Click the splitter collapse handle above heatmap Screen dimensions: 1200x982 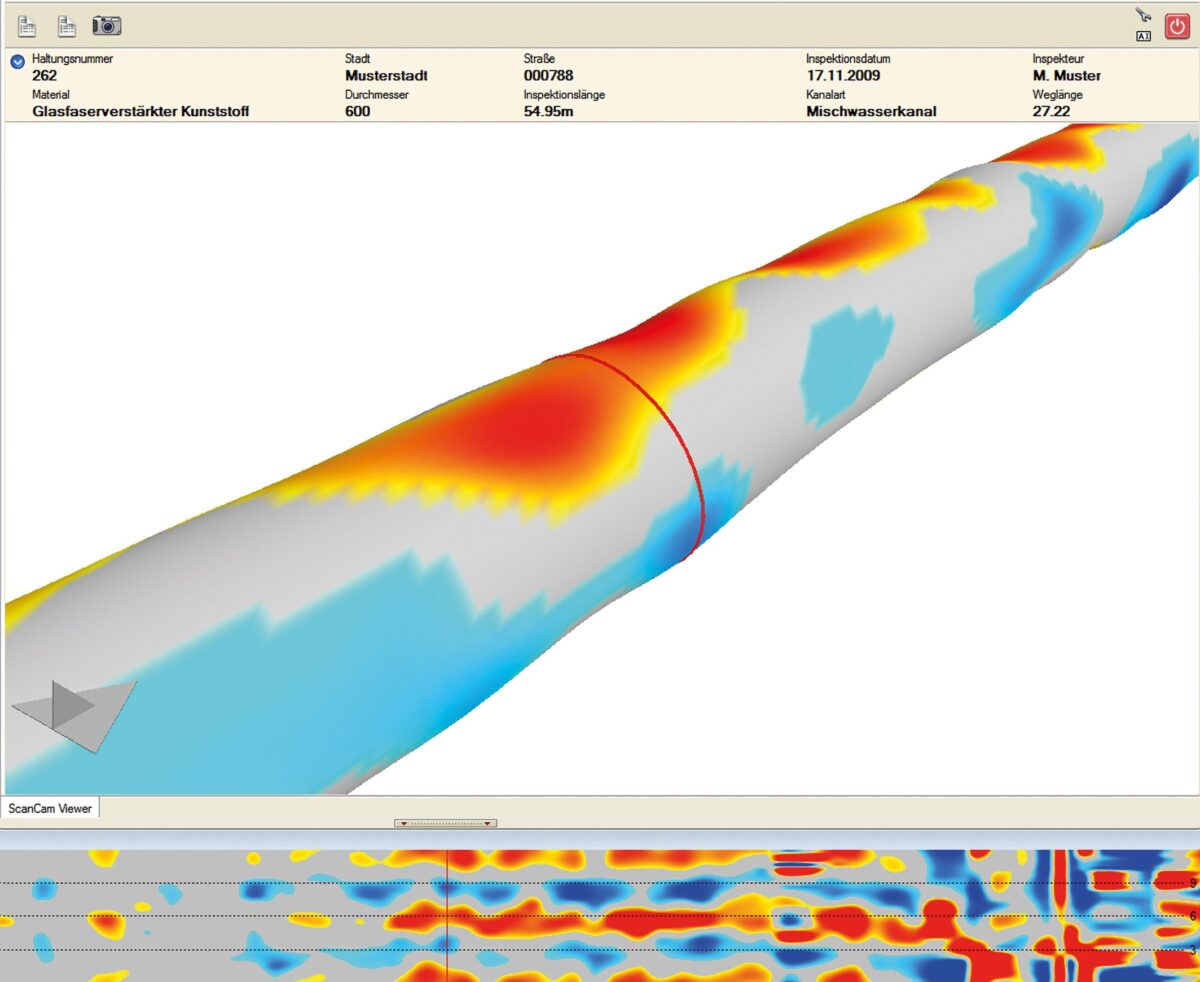446,823
